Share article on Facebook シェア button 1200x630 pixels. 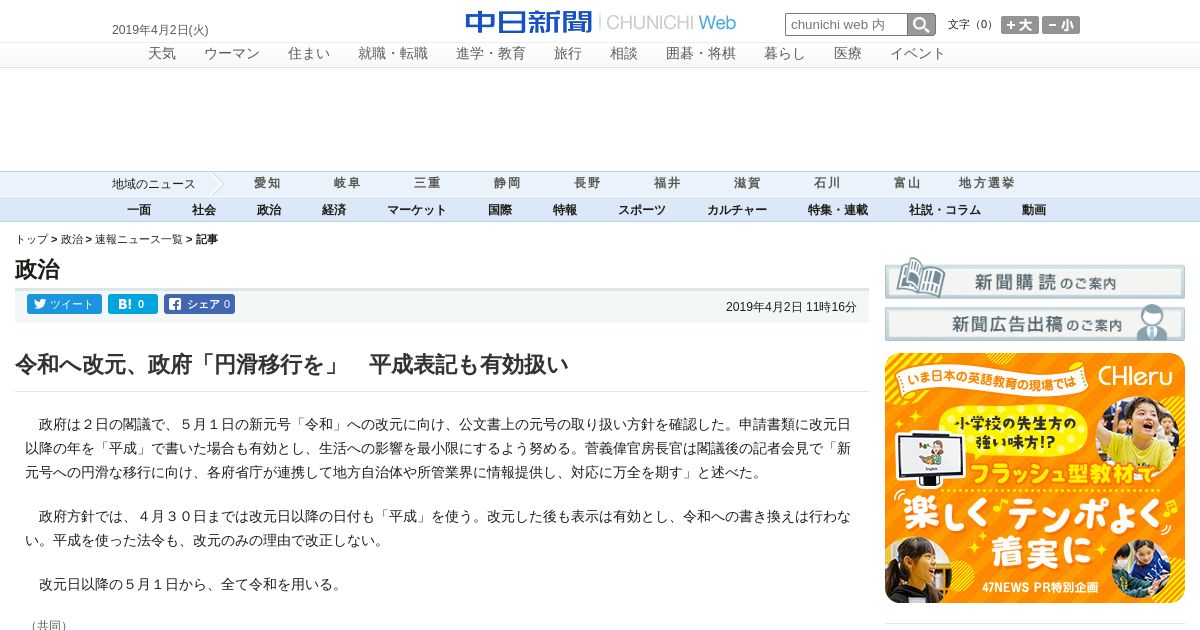pyautogui.click(x=199, y=304)
